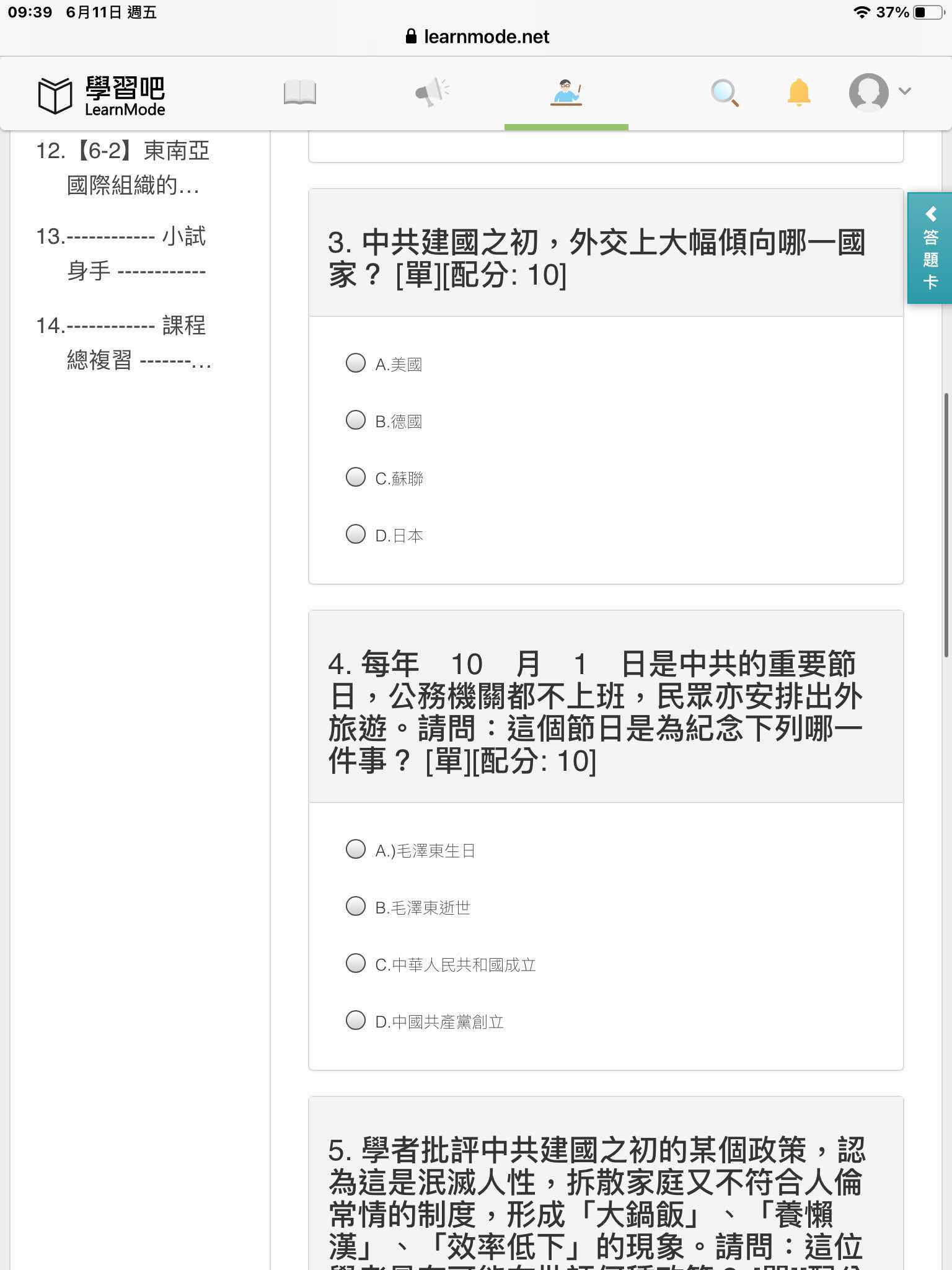952x1270 pixels.
Task: Open sidebar item 14 課程總複習
Action: pyautogui.click(x=124, y=342)
